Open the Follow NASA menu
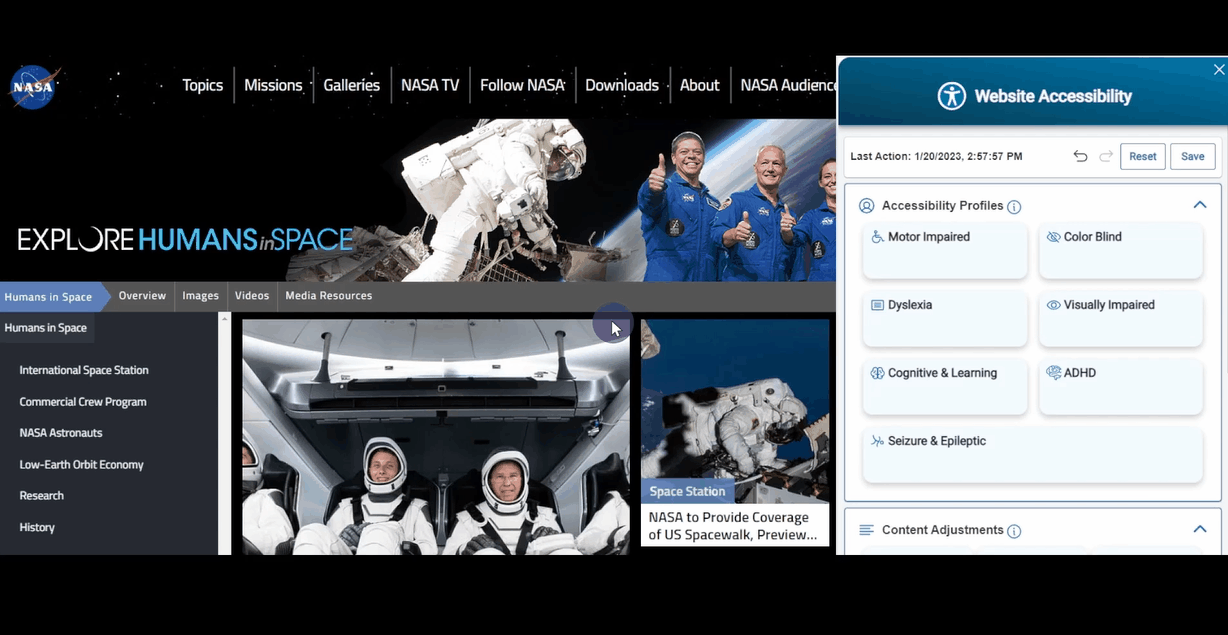The image size is (1228, 635). 522,85
